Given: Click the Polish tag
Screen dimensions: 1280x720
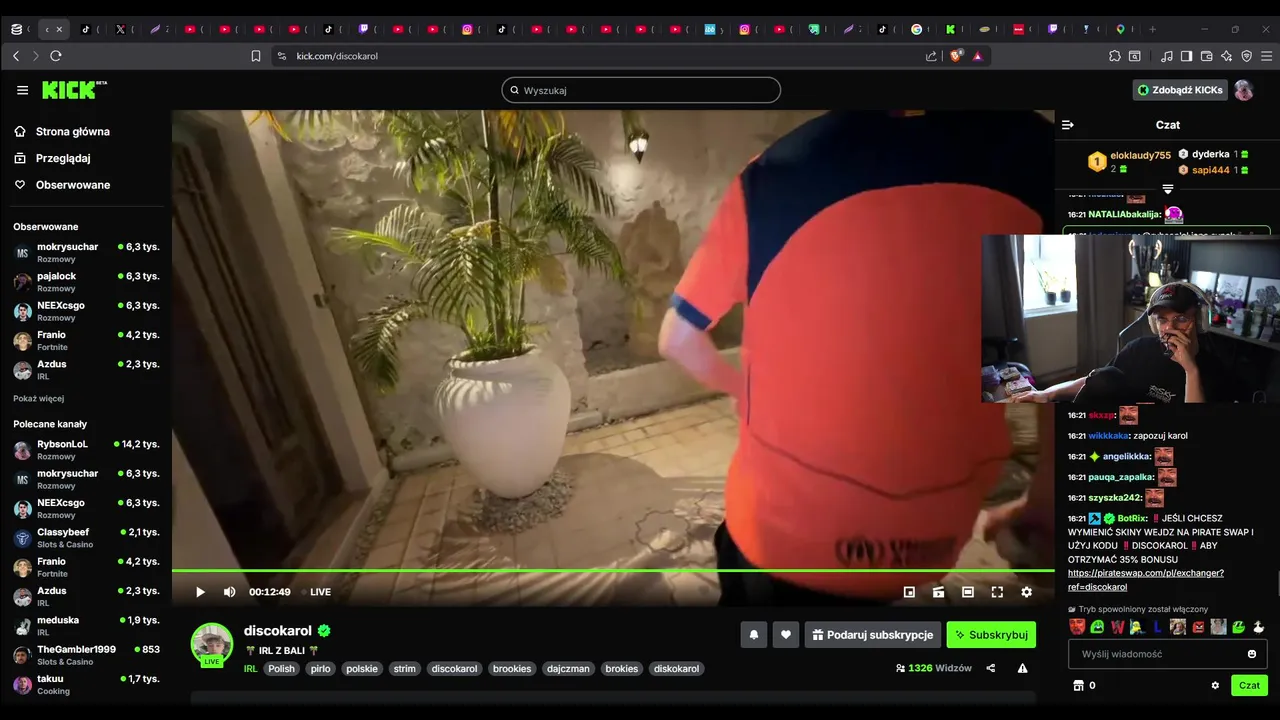Looking at the screenshot, I should point(281,668).
